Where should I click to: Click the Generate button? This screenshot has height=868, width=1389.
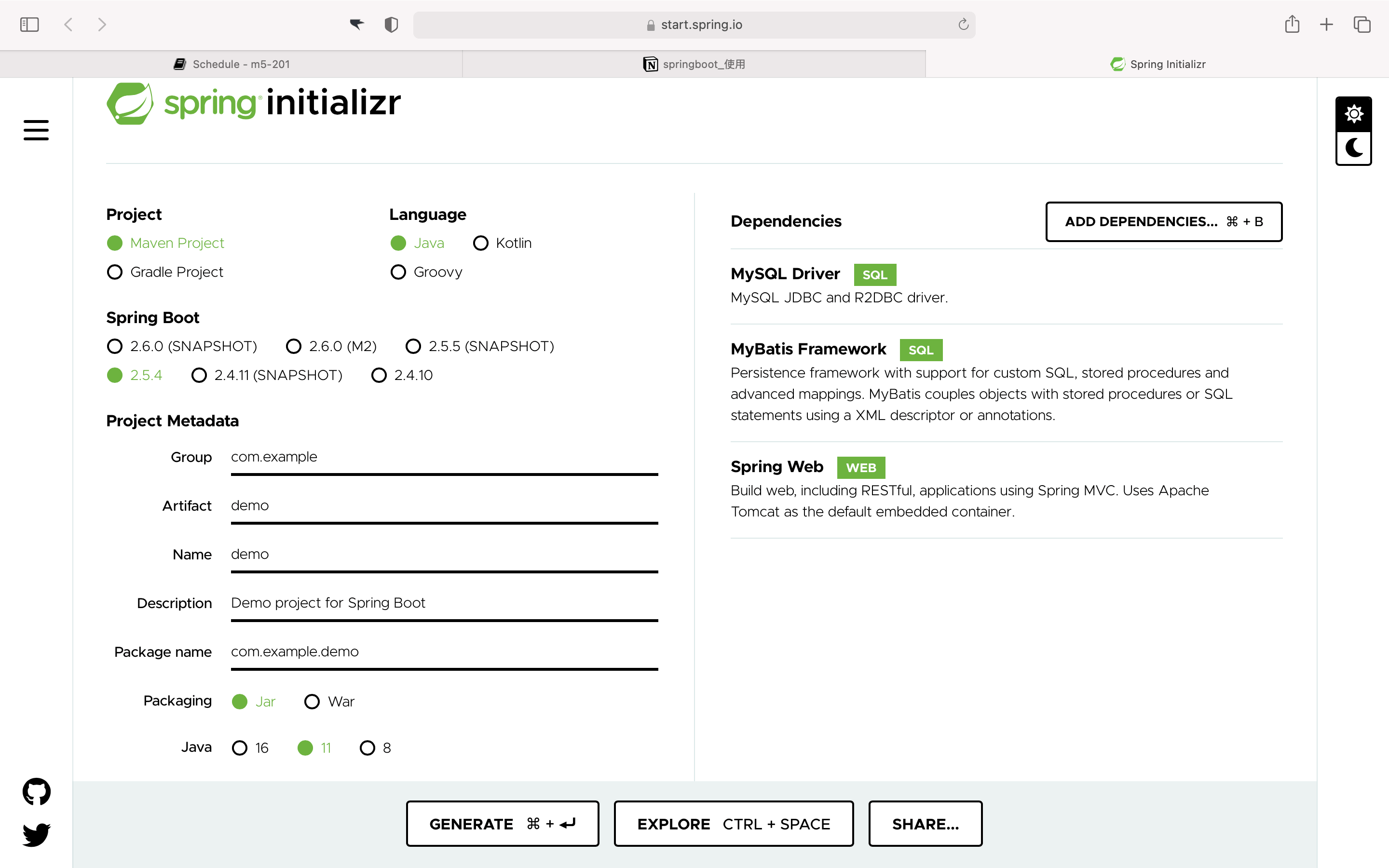[502, 823]
